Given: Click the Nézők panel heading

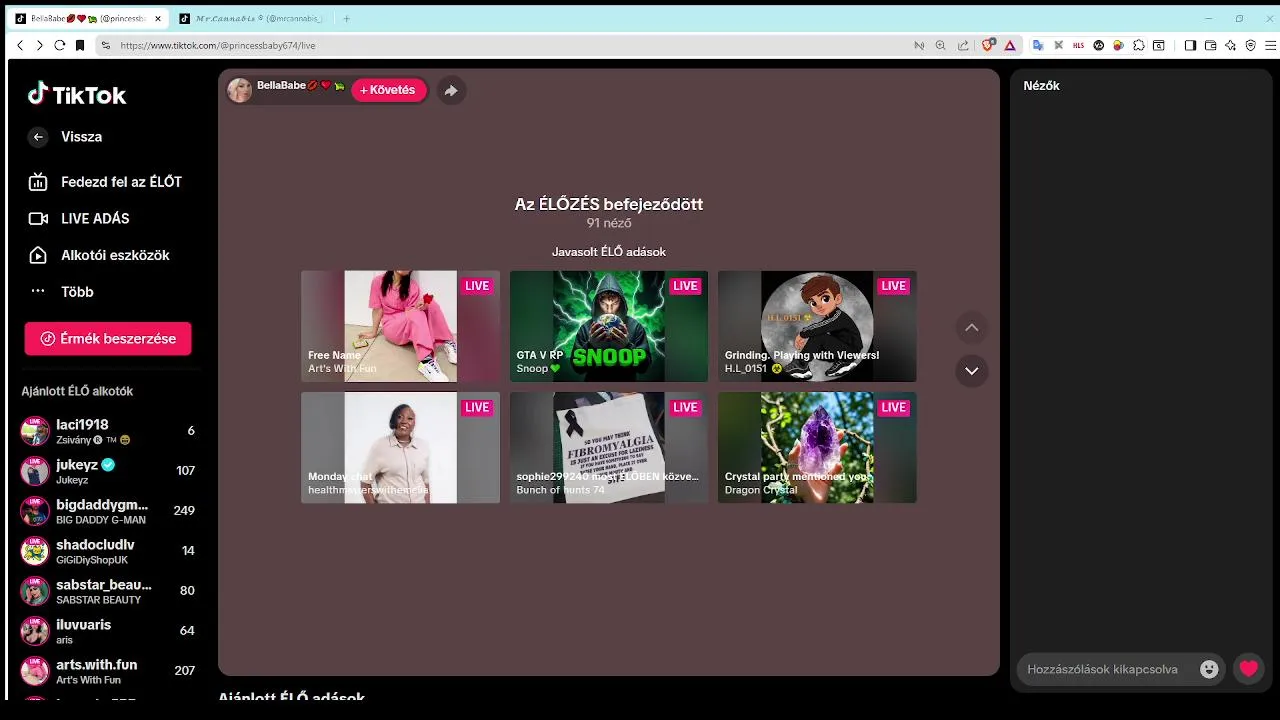Looking at the screenshot, I should coord(1041,86).
